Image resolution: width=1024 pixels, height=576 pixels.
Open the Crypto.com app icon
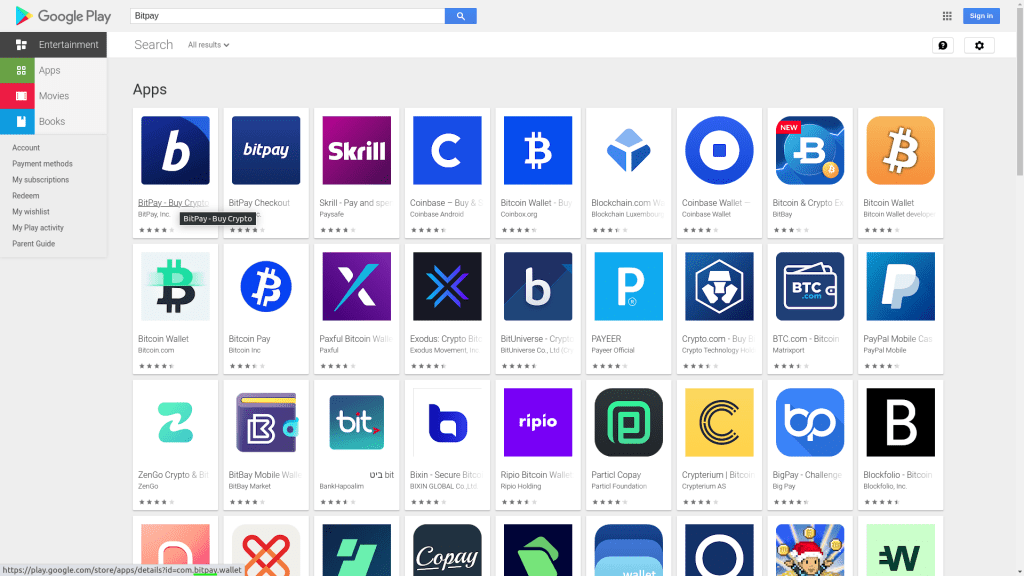[719, 287]
